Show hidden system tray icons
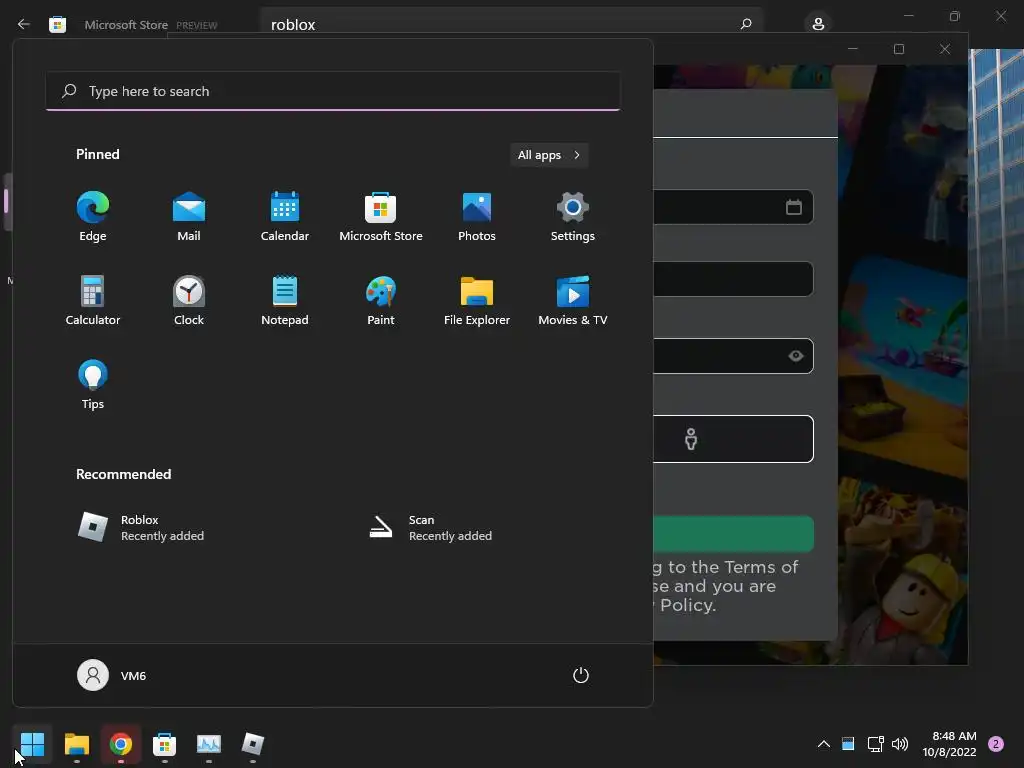The height and width of the screenshot is (768, 1024). point(824,744)
